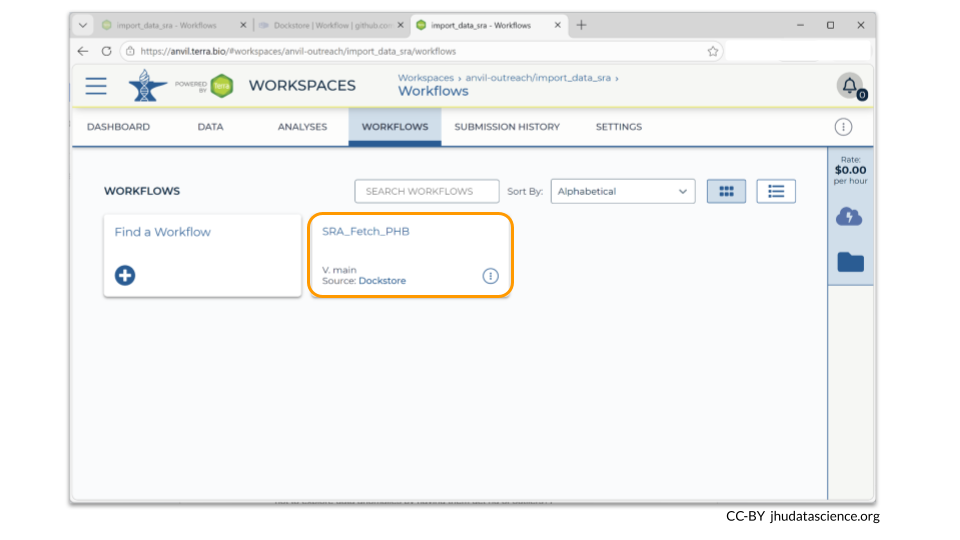Switch to list view
Image resolution: width=960 pixels, height=540 pixels.
pyautogui.click(x=776, y=191)
